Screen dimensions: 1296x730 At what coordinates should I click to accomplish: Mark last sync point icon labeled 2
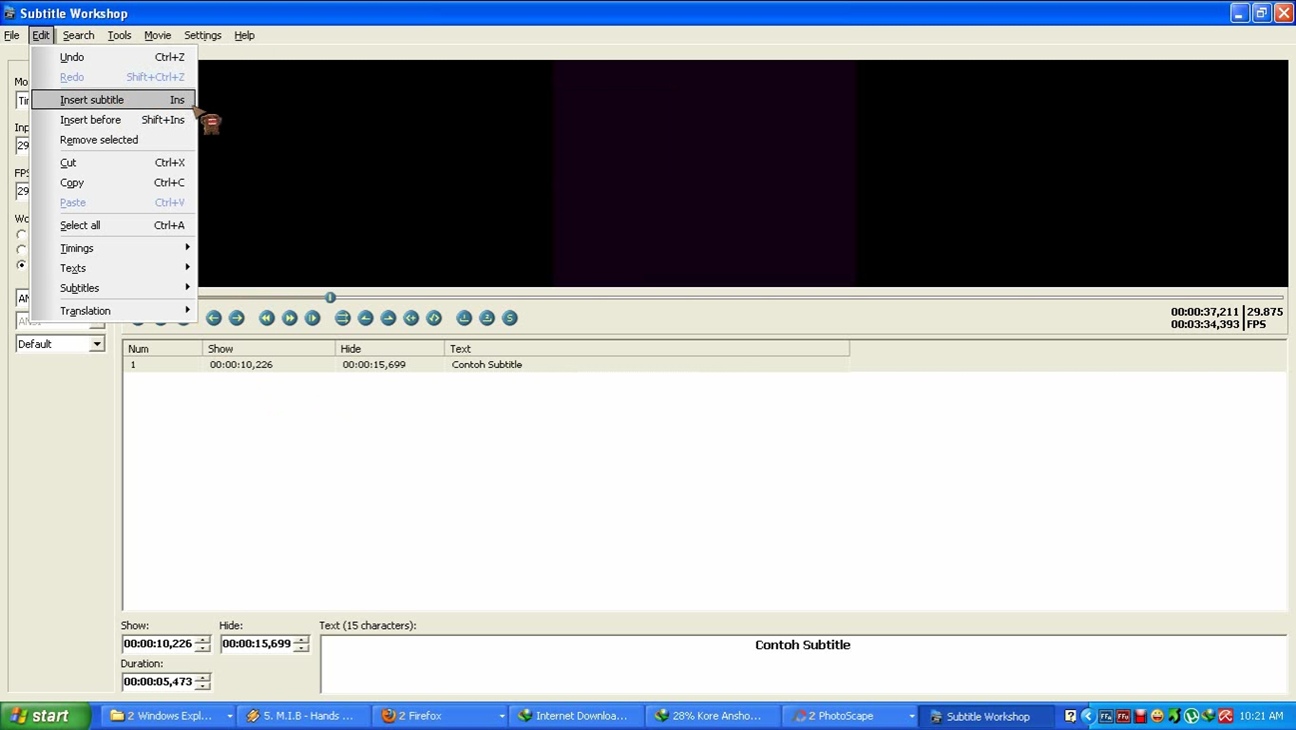pyautogui.click(x=487, y=318)
